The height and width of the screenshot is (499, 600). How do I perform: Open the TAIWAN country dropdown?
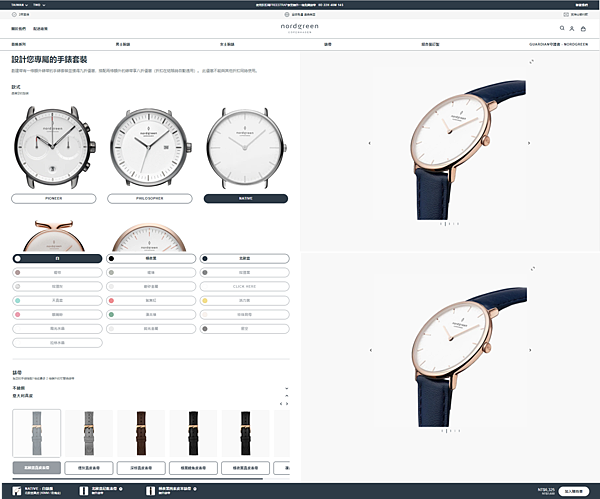[x=20, y=5]
